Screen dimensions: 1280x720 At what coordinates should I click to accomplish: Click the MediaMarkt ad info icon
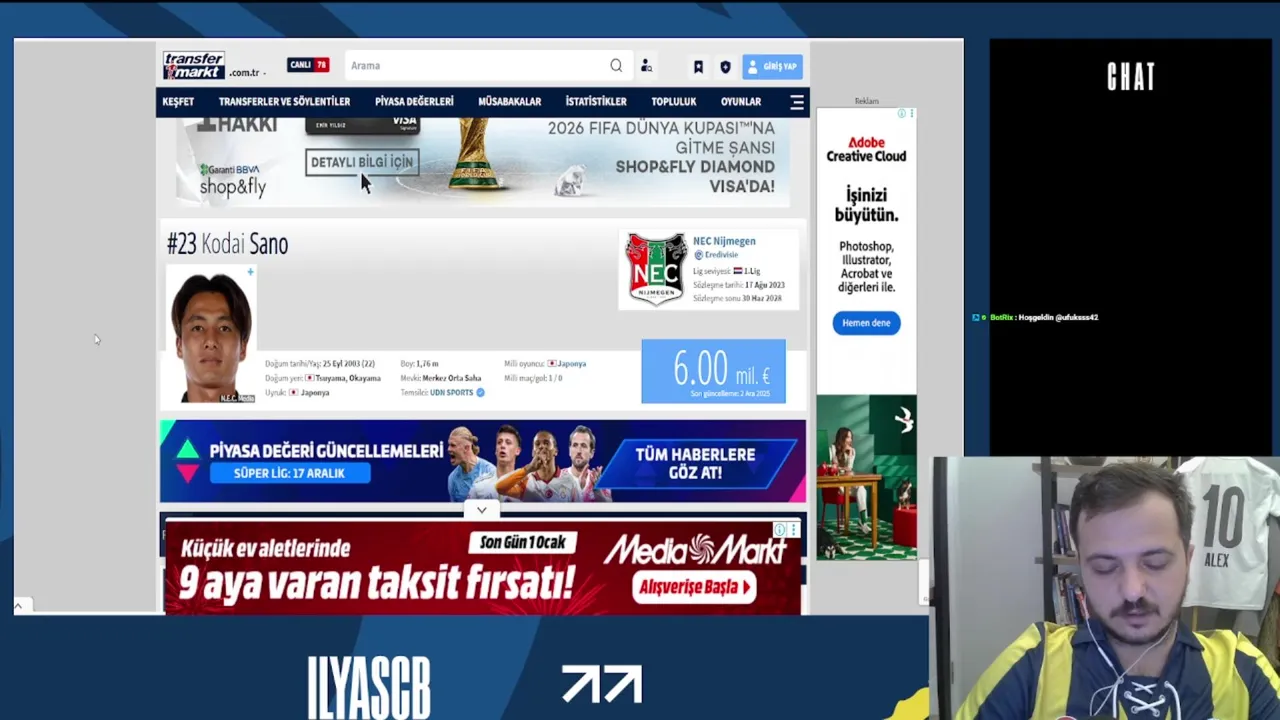[x=780, y=530]
